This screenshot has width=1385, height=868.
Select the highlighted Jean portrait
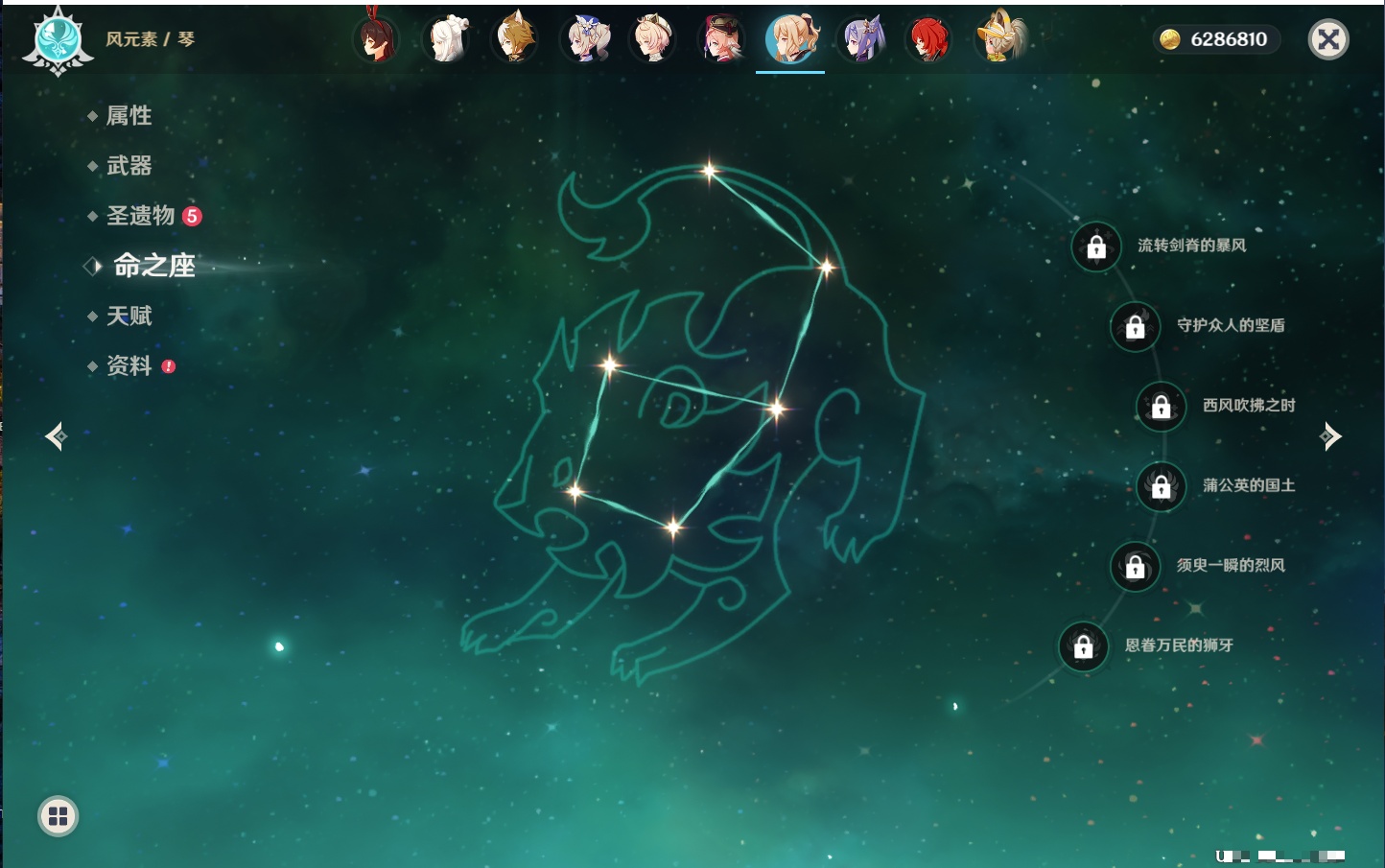(790, 38)
